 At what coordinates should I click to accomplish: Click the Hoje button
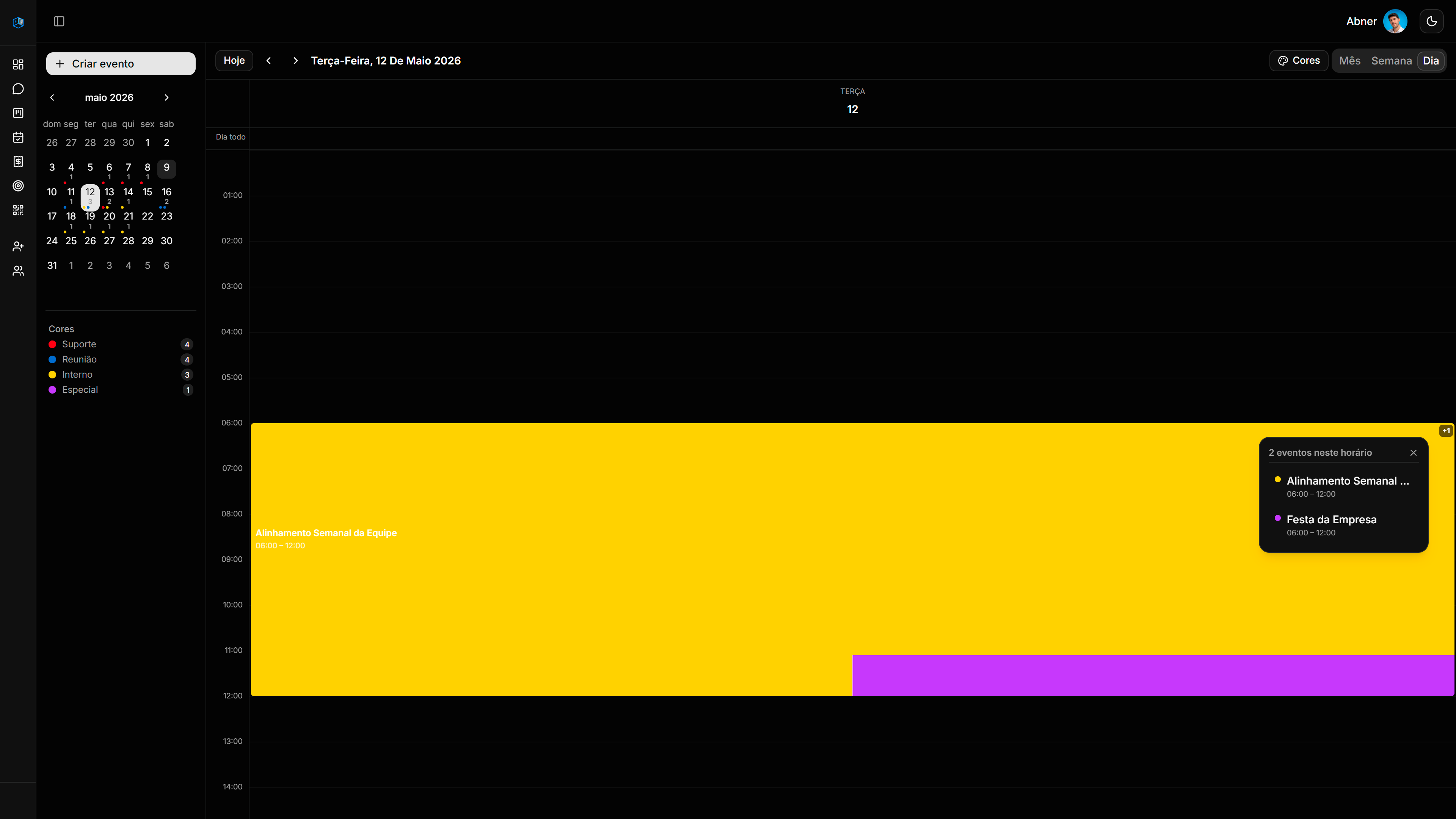tap(234, 61)
